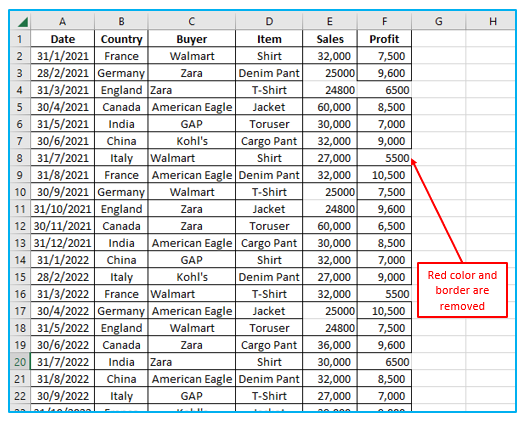Image resolution: width=525 pixels, height=422 pixels.
Task: Select China country cell in row 21
Action: (122, 379)
